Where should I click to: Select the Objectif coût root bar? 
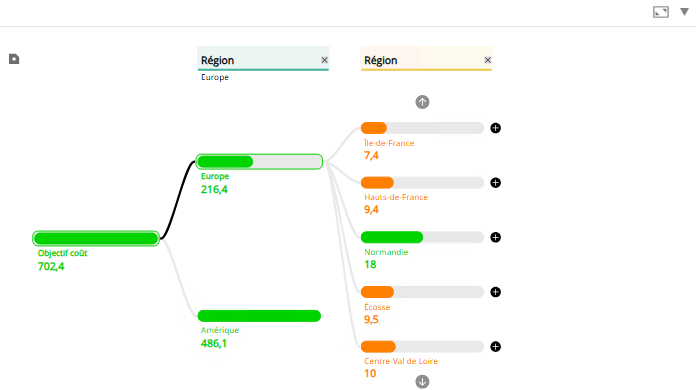pos(96,238)
